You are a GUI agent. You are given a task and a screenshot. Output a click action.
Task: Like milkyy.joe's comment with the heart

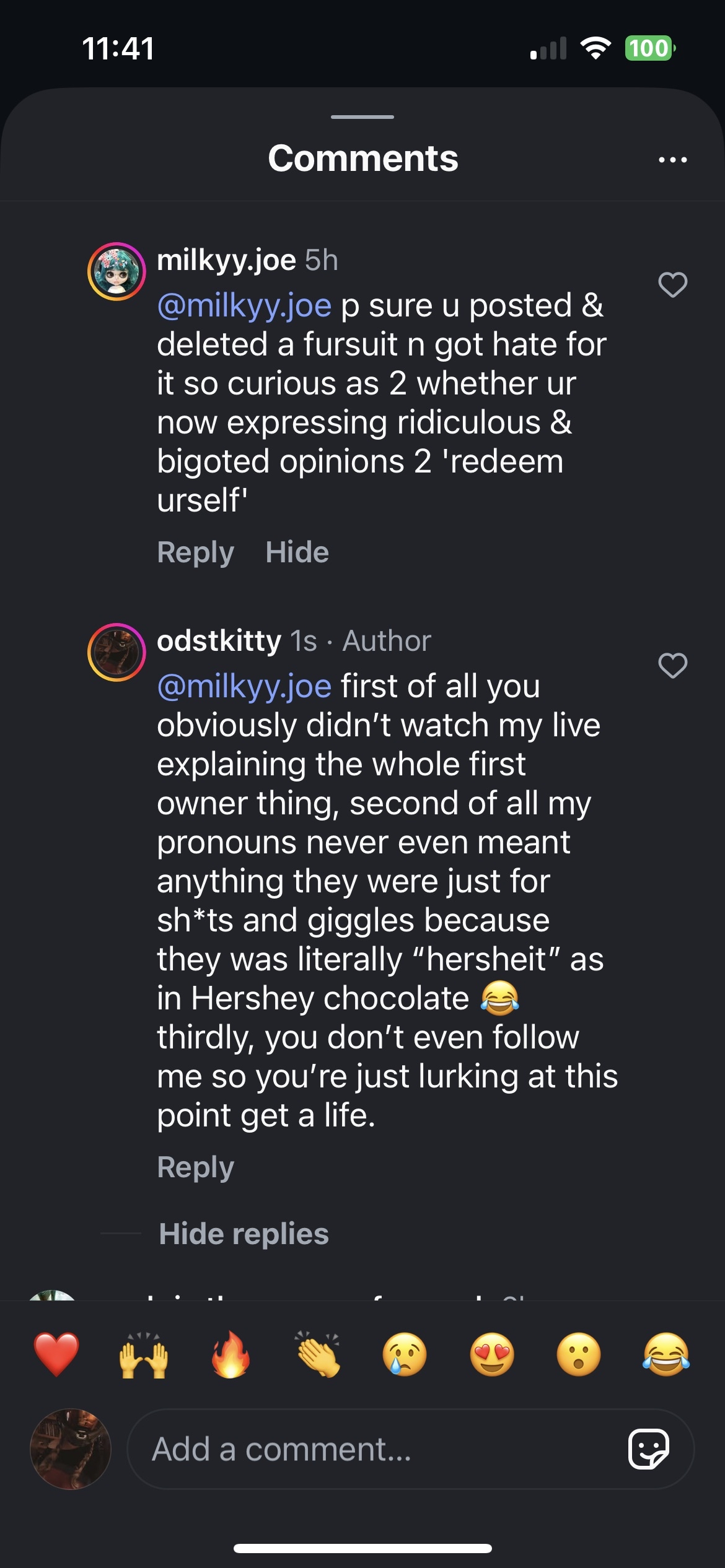(x=672, y=285)
